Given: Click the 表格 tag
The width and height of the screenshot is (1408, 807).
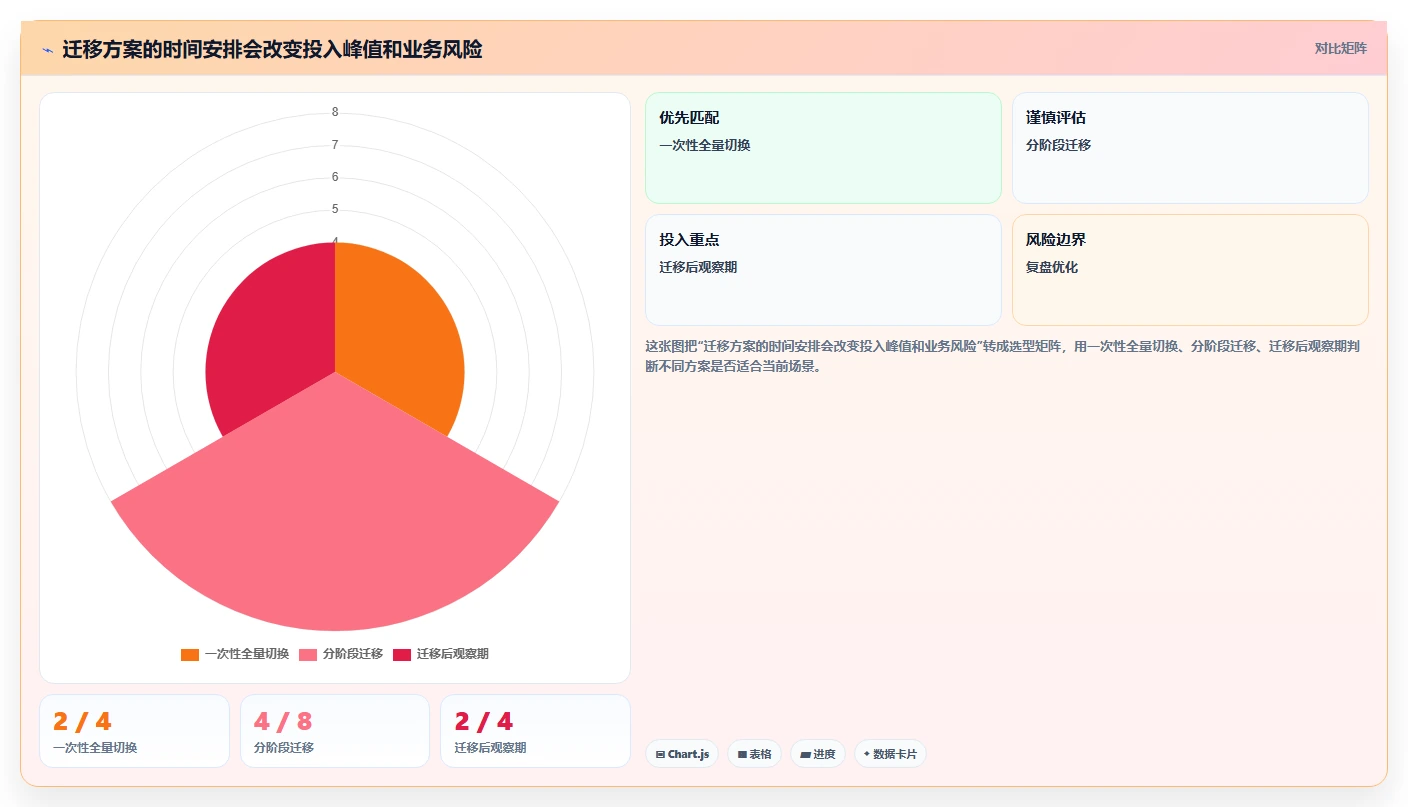Looking at the screenshot, I should click(x=754, y=754).
